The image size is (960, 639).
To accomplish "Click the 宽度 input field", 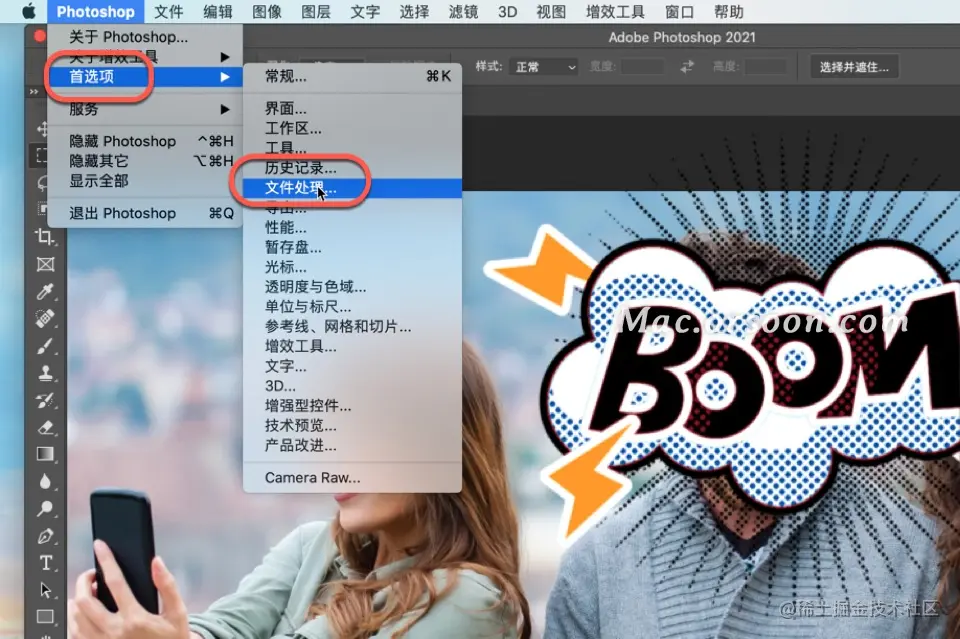I will tap(642, 66).
